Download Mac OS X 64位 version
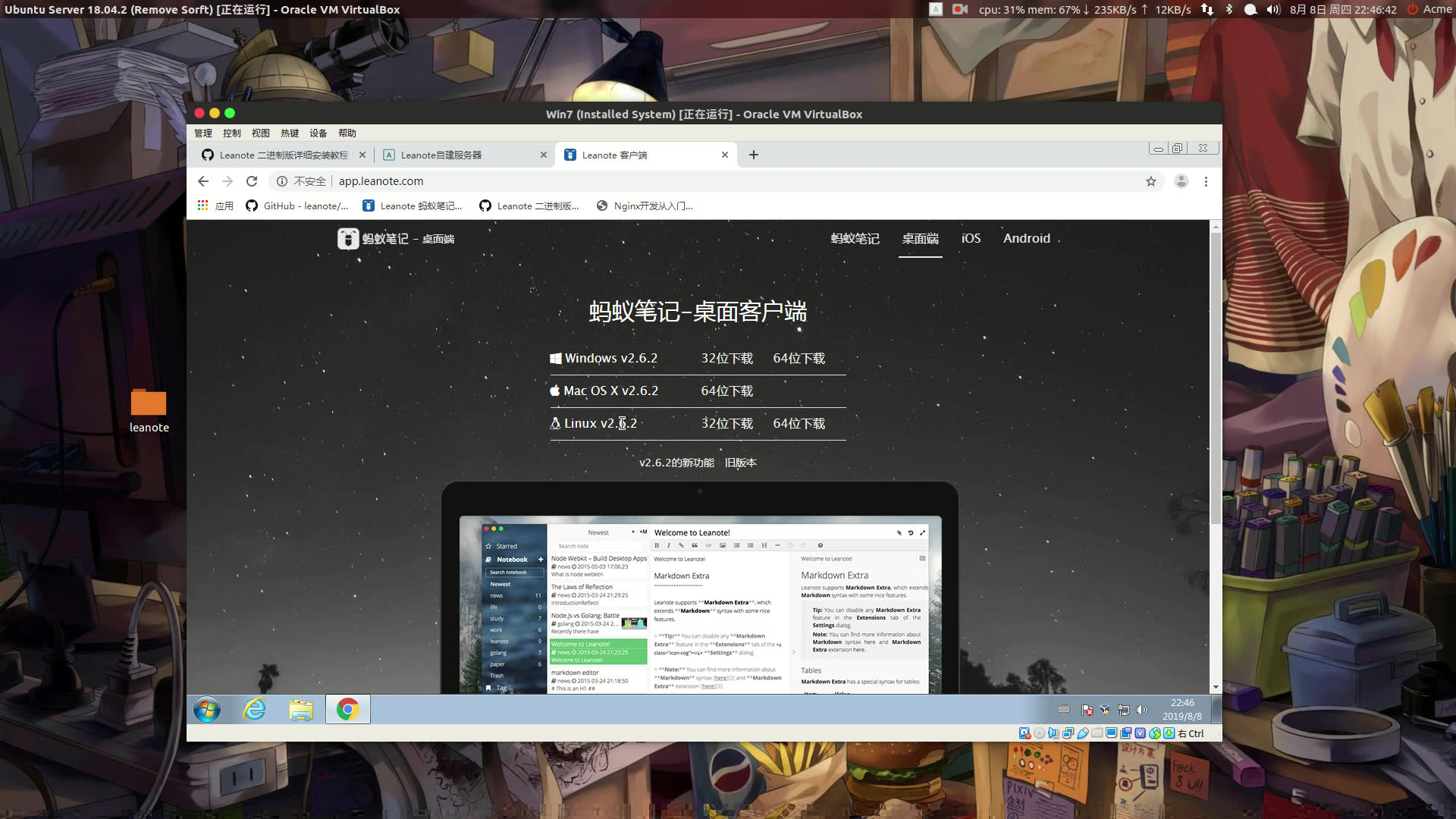The height and width of the screenshot is (819, 1456). click(726, 391)
